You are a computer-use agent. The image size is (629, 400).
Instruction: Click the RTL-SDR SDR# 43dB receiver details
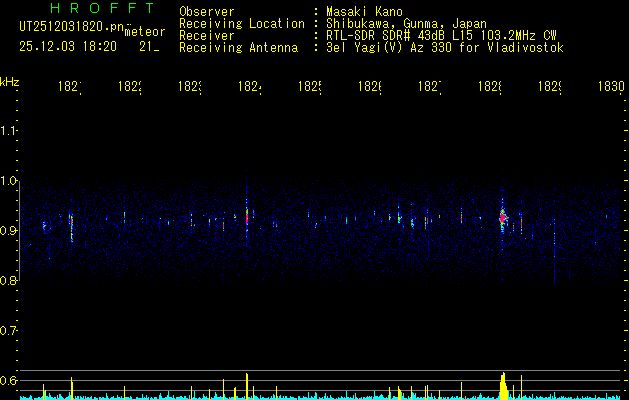point(441,36)
